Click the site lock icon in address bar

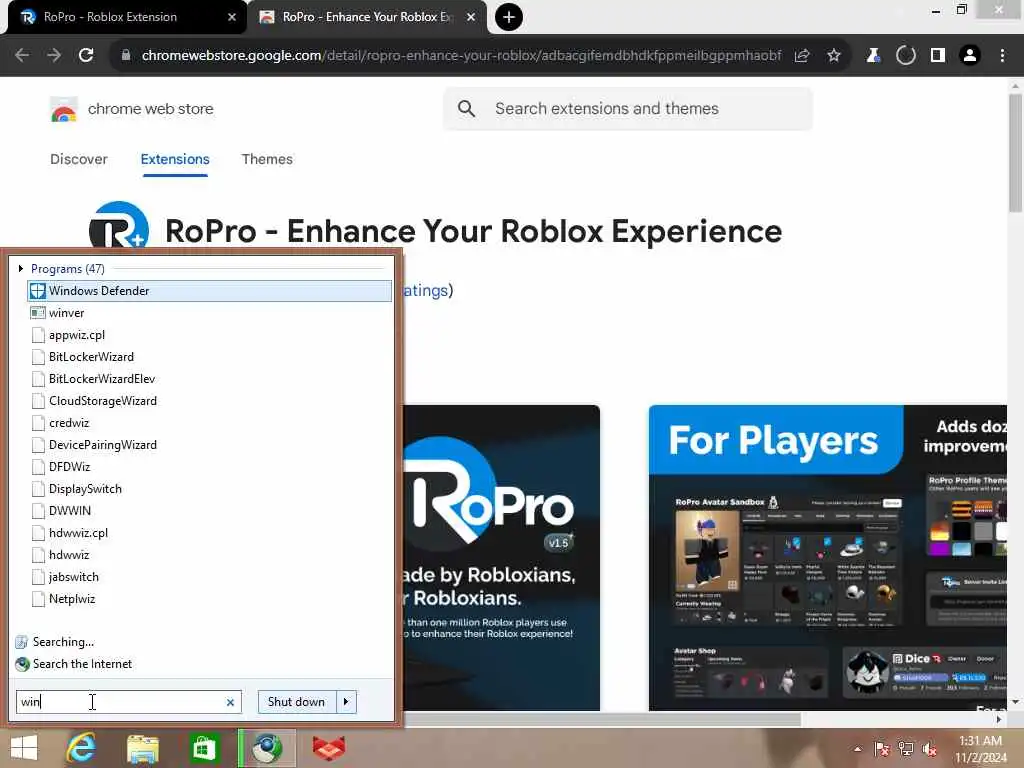[x=126, y=56]
